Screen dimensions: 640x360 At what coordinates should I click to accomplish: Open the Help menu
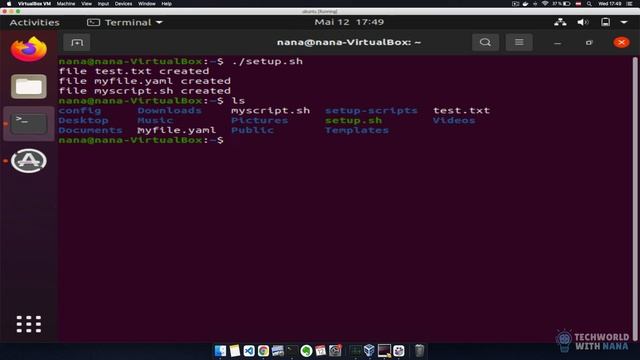tap(167, 4)
